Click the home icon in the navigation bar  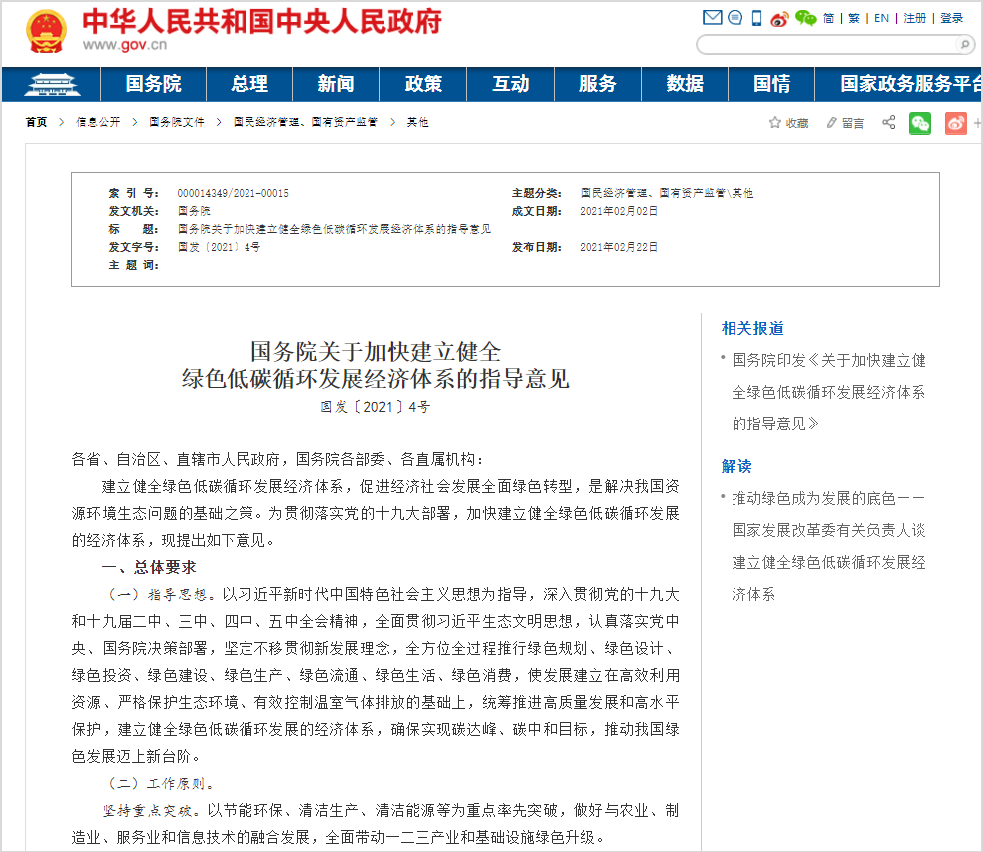click(x=54, y=84)
